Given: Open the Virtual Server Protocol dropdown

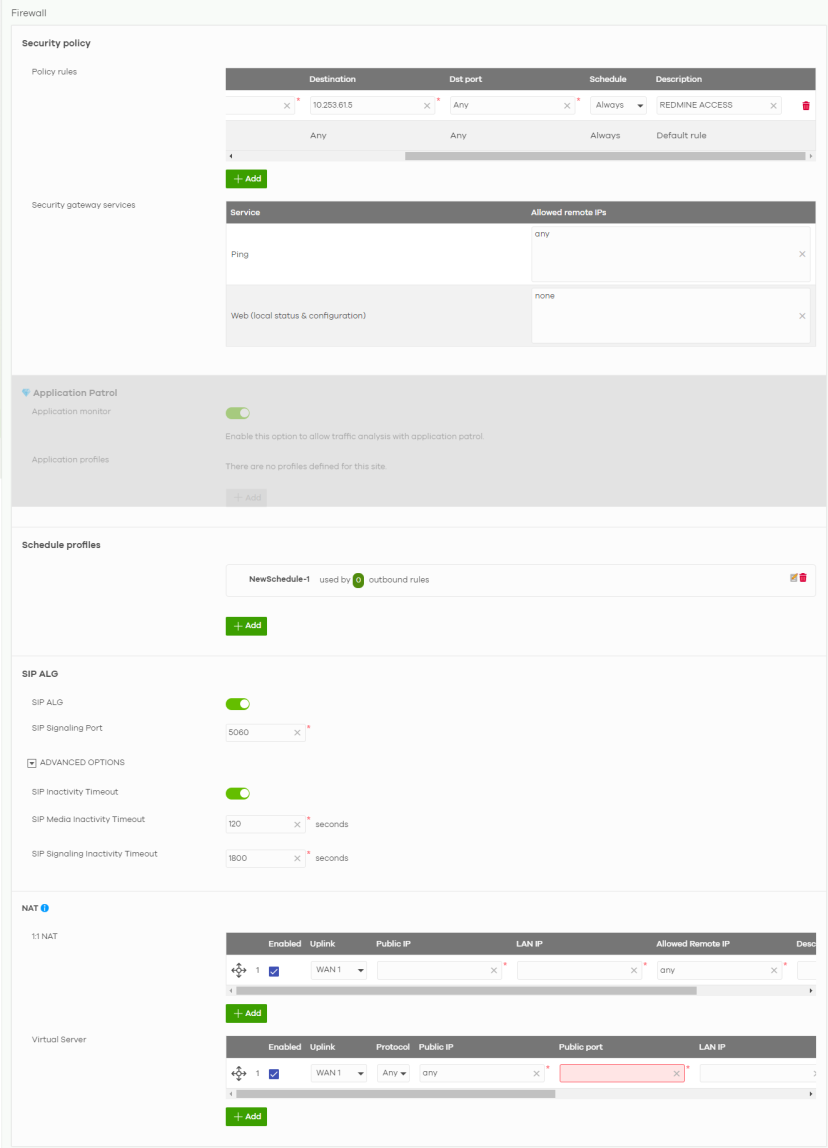Looking at the screenshot, I should coord(393,1074).
